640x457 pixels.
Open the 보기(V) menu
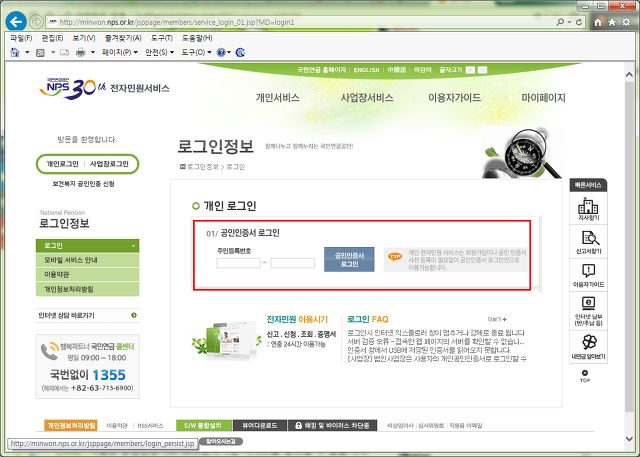84,38
